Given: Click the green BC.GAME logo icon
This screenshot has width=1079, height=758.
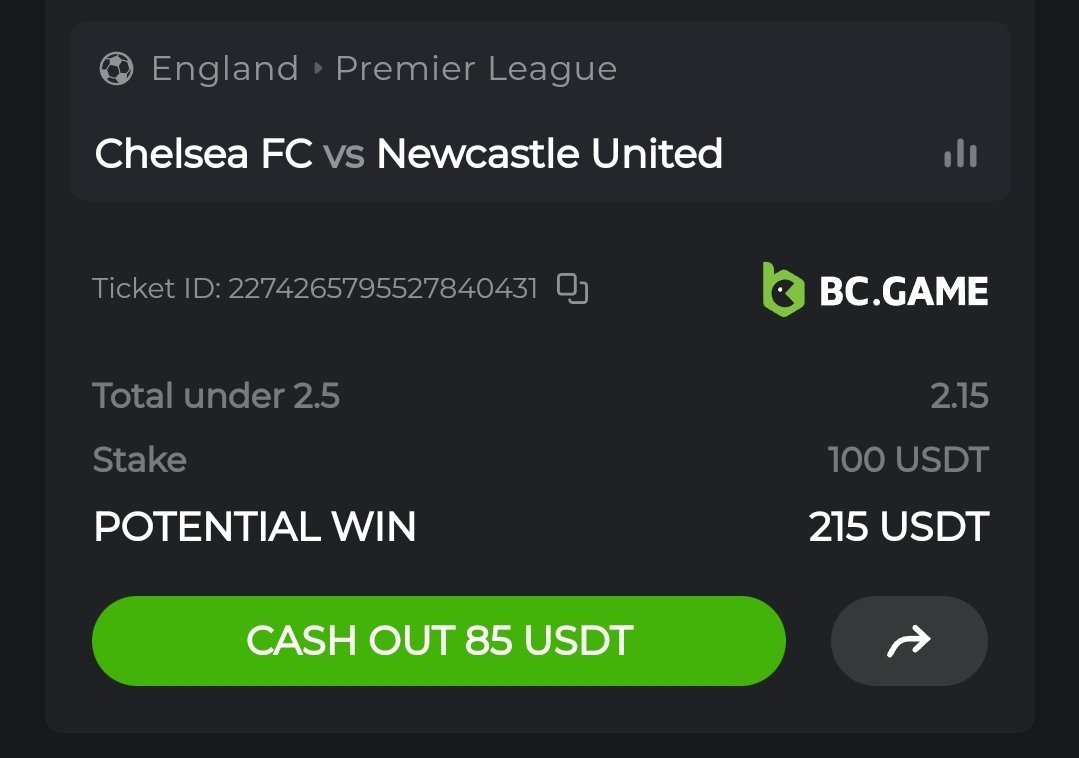Looking at the screenshot, I should (x=783, y=290).
